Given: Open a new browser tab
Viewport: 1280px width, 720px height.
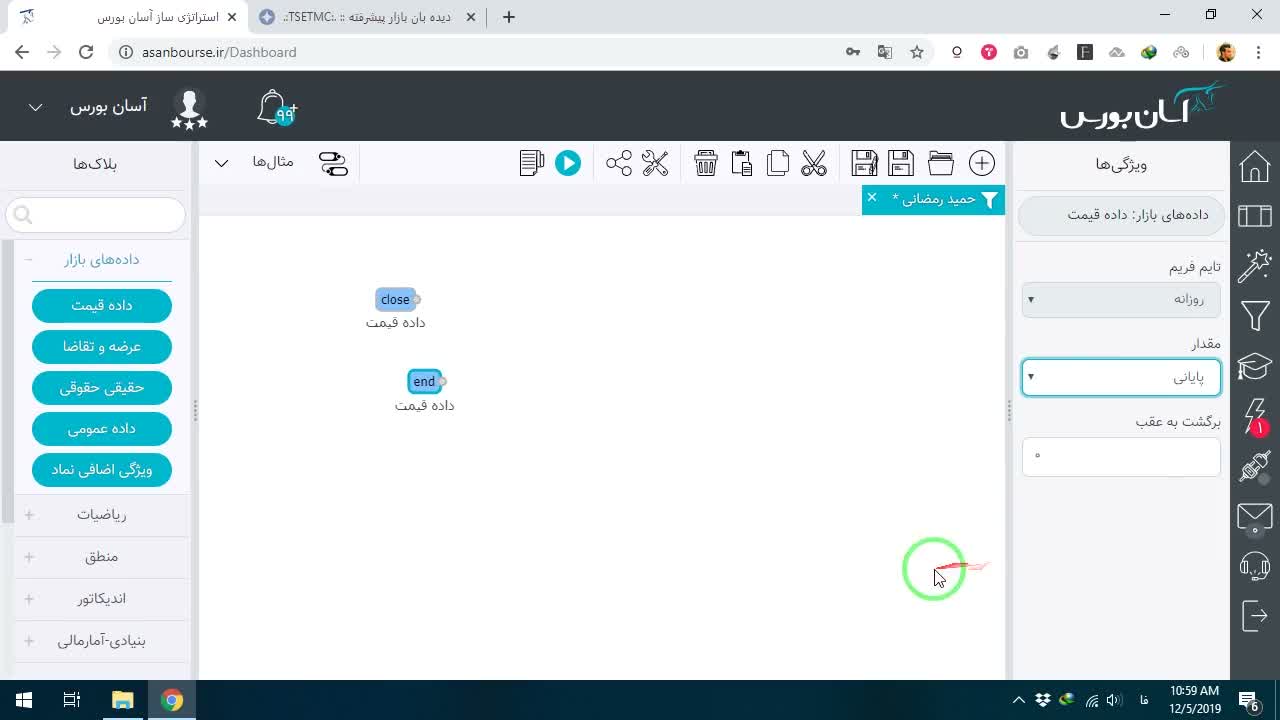Looking at the screenshot, I should pos(509,17).
